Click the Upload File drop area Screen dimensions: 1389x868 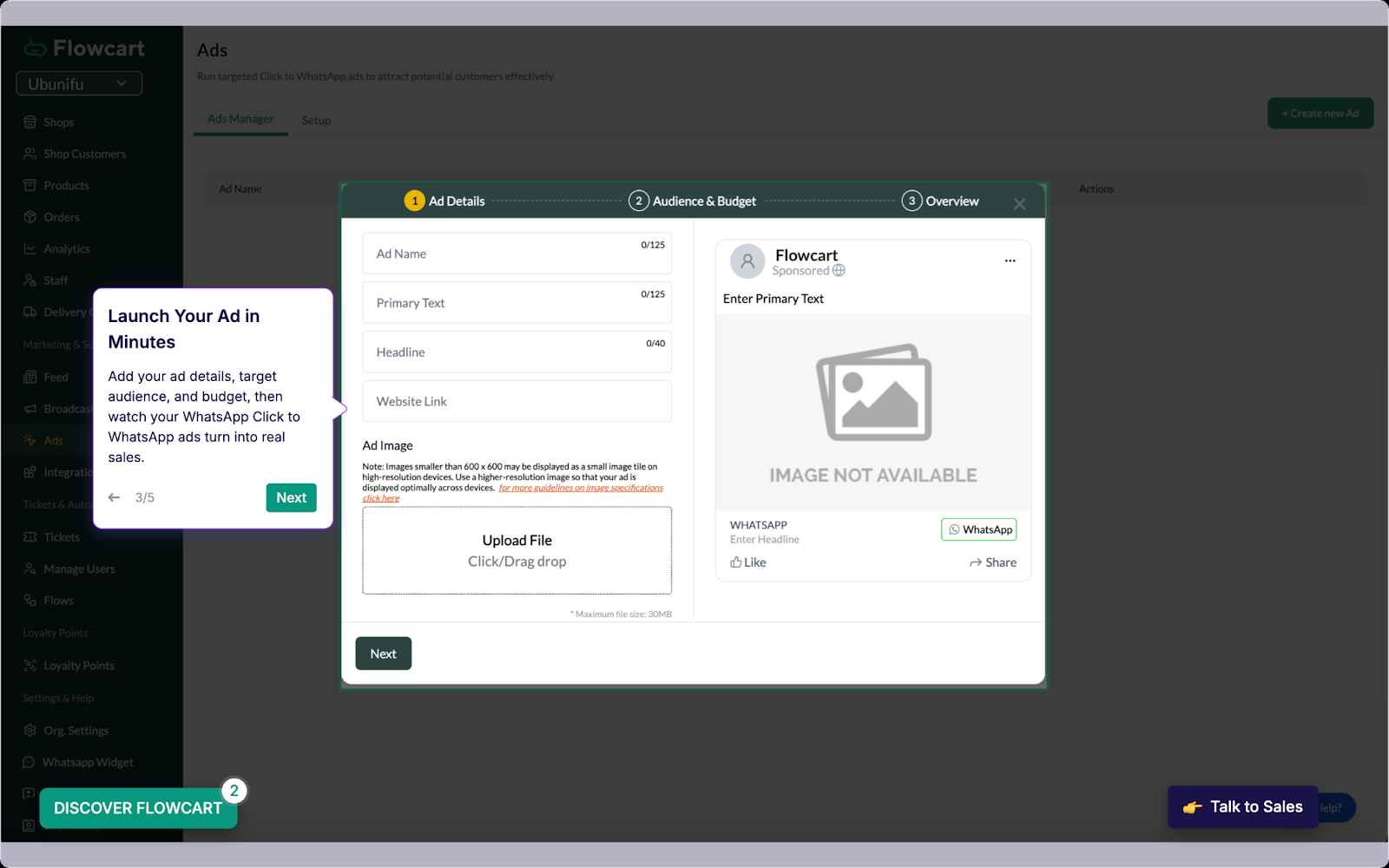[517, 550]
